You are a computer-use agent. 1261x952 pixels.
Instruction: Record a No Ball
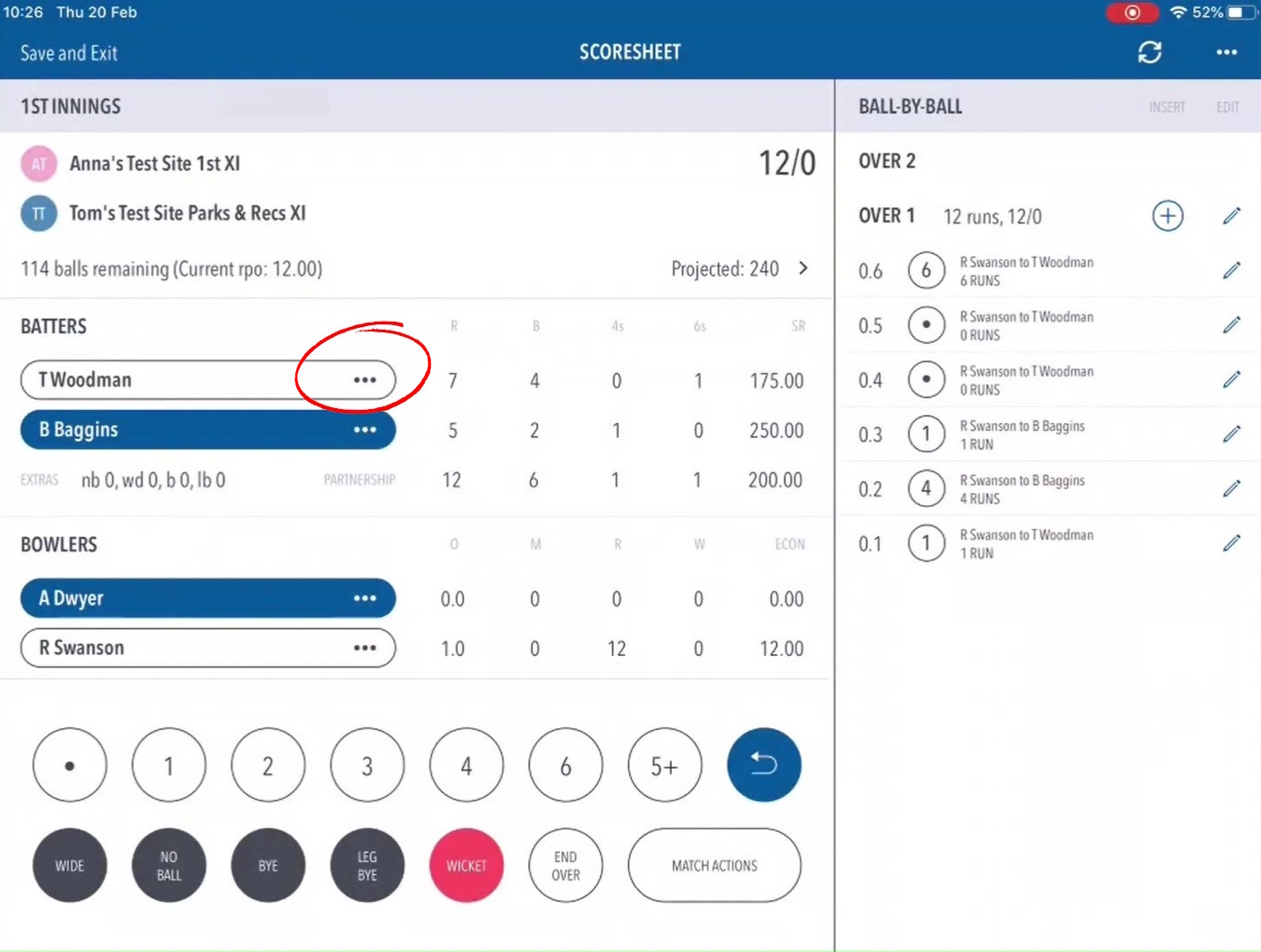(x=168, y=866)
